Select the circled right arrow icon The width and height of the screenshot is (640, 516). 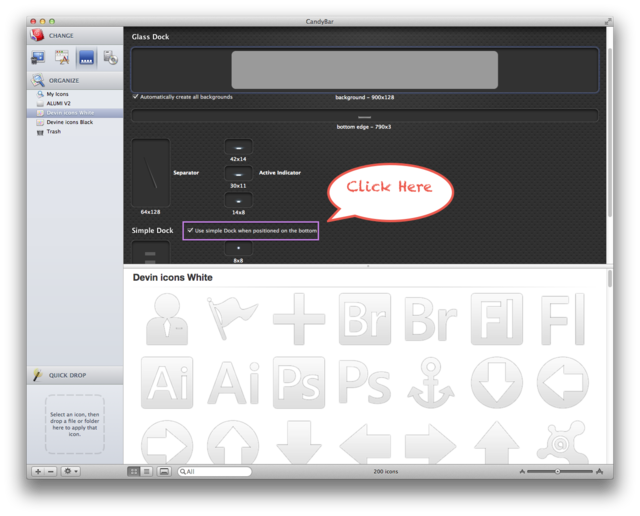167,443
